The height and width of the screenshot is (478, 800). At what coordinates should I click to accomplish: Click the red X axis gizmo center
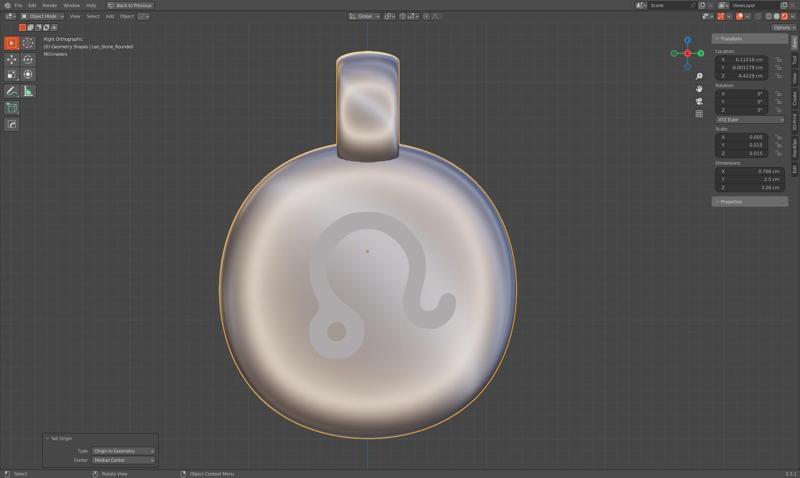[x=687, y=53]
